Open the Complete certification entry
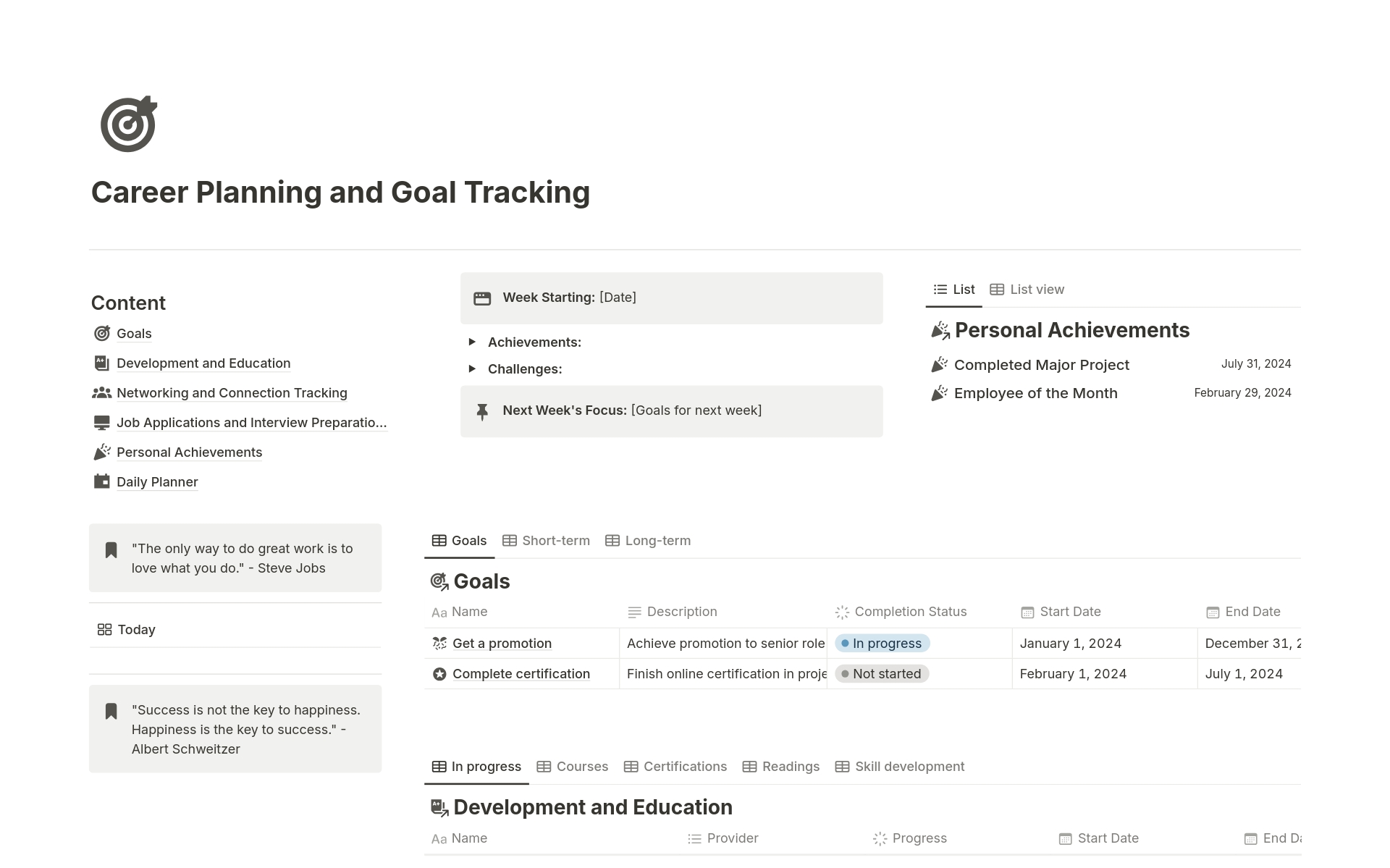 tap(521, 674)
